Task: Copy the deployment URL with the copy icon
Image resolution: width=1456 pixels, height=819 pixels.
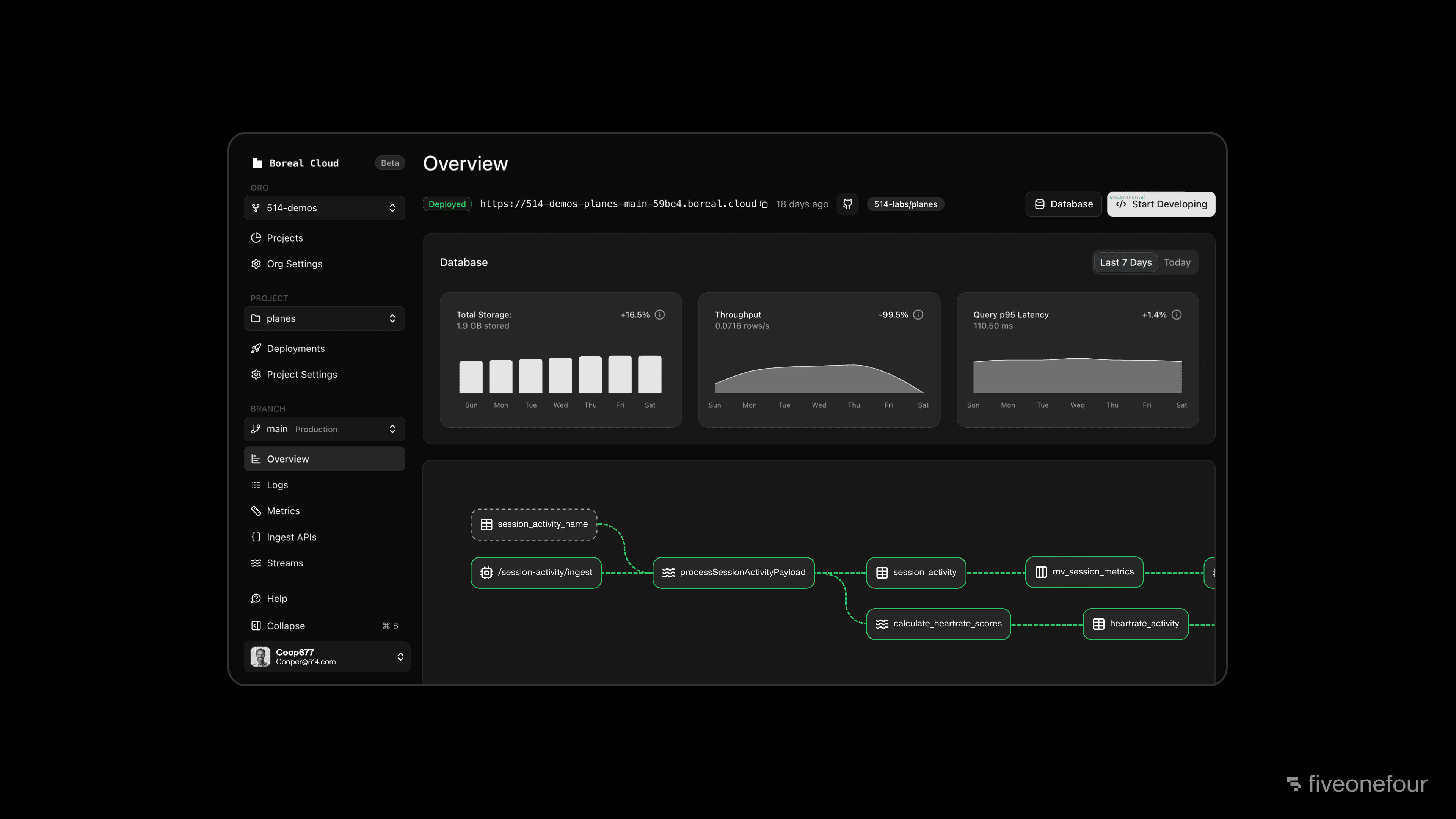Action: pos(764,204)
